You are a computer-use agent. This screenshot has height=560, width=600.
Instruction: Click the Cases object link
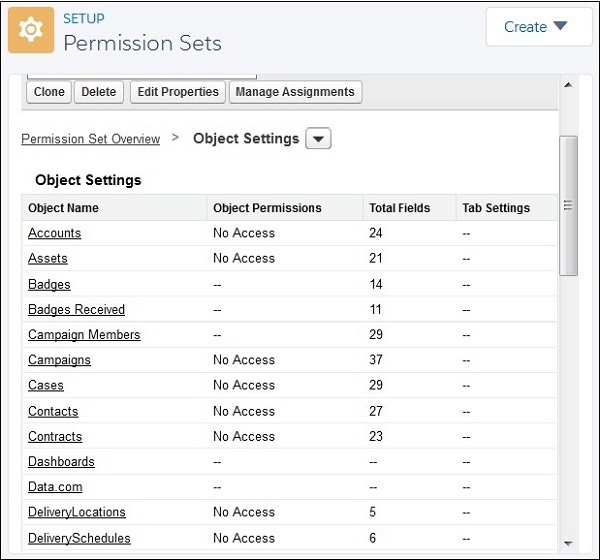[46, 385]
